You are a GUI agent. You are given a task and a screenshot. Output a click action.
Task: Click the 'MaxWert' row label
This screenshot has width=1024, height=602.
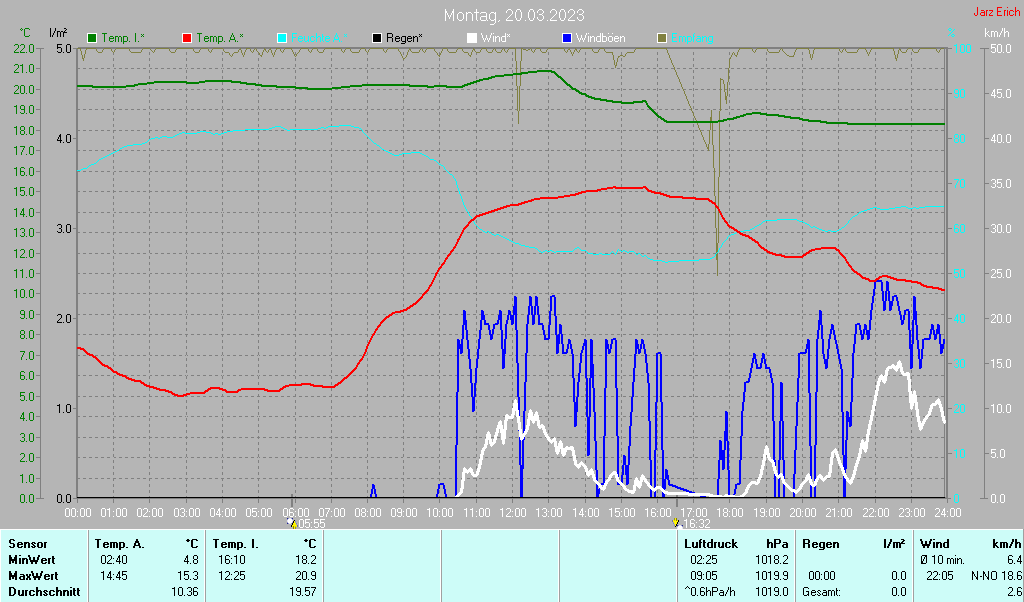(x=33, y=577)
